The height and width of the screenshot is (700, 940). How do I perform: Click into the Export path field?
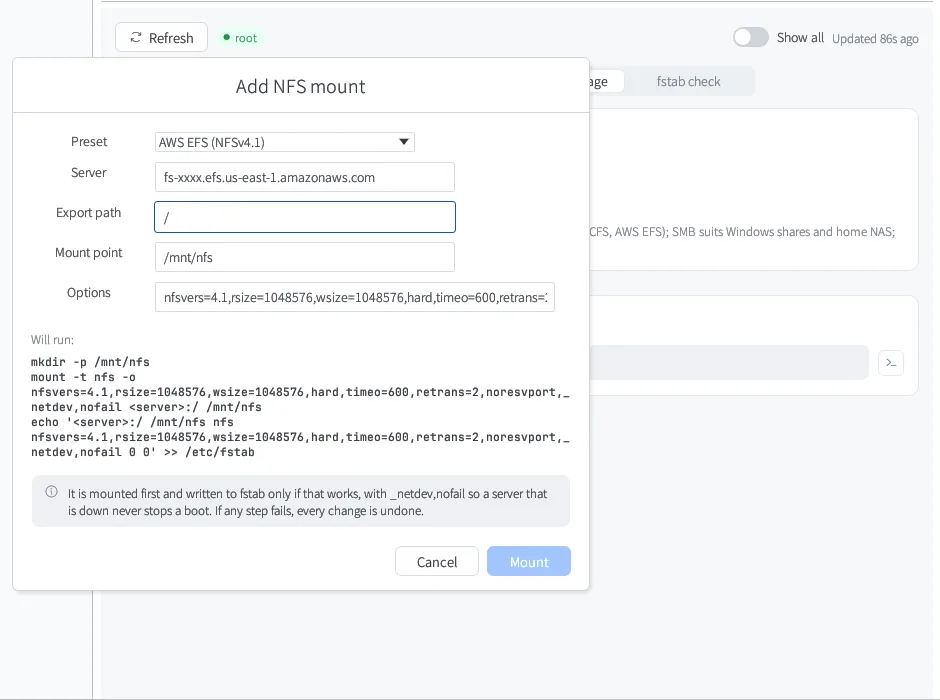pyautogui.click(x=305, y=217)
